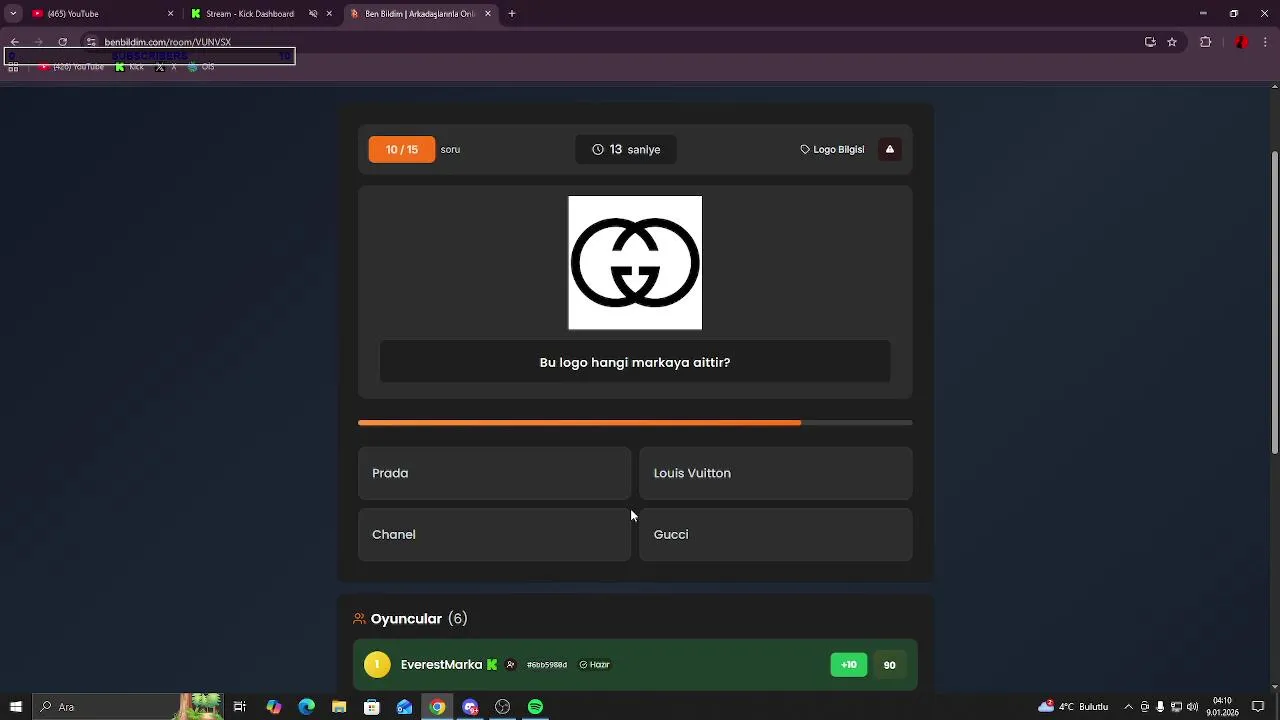Viewport: 1280px width, 720px height.
Task: Unmute the Kick Dashboard tab audio icon
Action: (x=313, y=14)
